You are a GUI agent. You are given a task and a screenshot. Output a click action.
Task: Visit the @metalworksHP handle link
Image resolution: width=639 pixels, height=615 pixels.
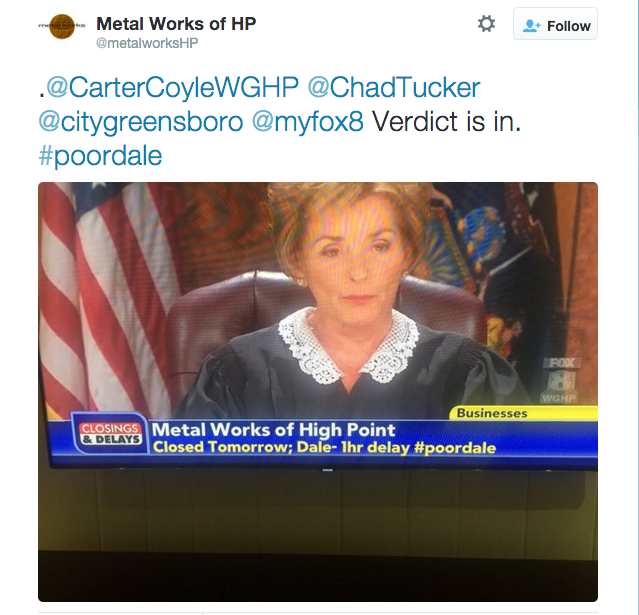(x=147, y=43)
